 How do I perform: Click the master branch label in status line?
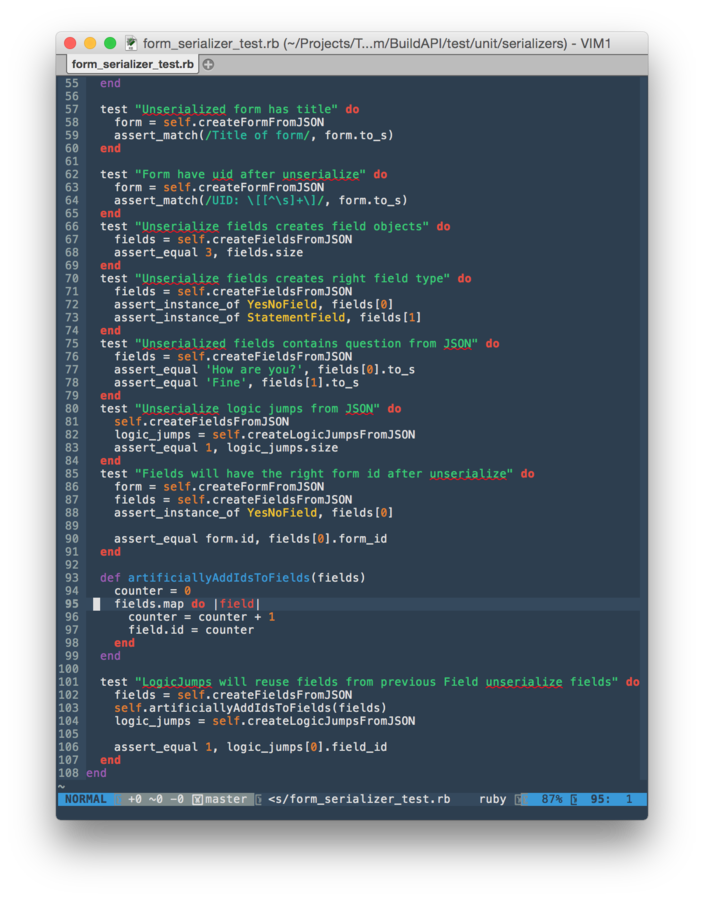coord(225,799)
